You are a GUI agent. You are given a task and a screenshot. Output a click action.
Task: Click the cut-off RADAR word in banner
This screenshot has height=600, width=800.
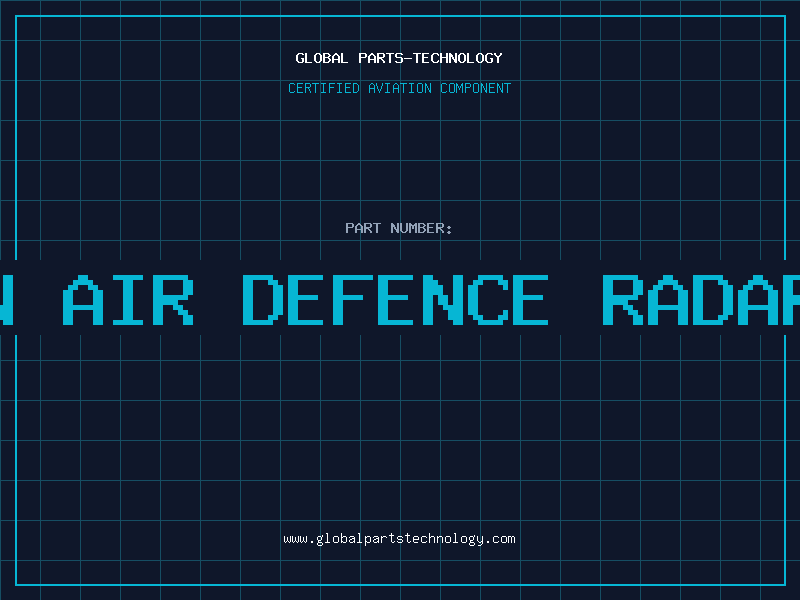point(700,300)
